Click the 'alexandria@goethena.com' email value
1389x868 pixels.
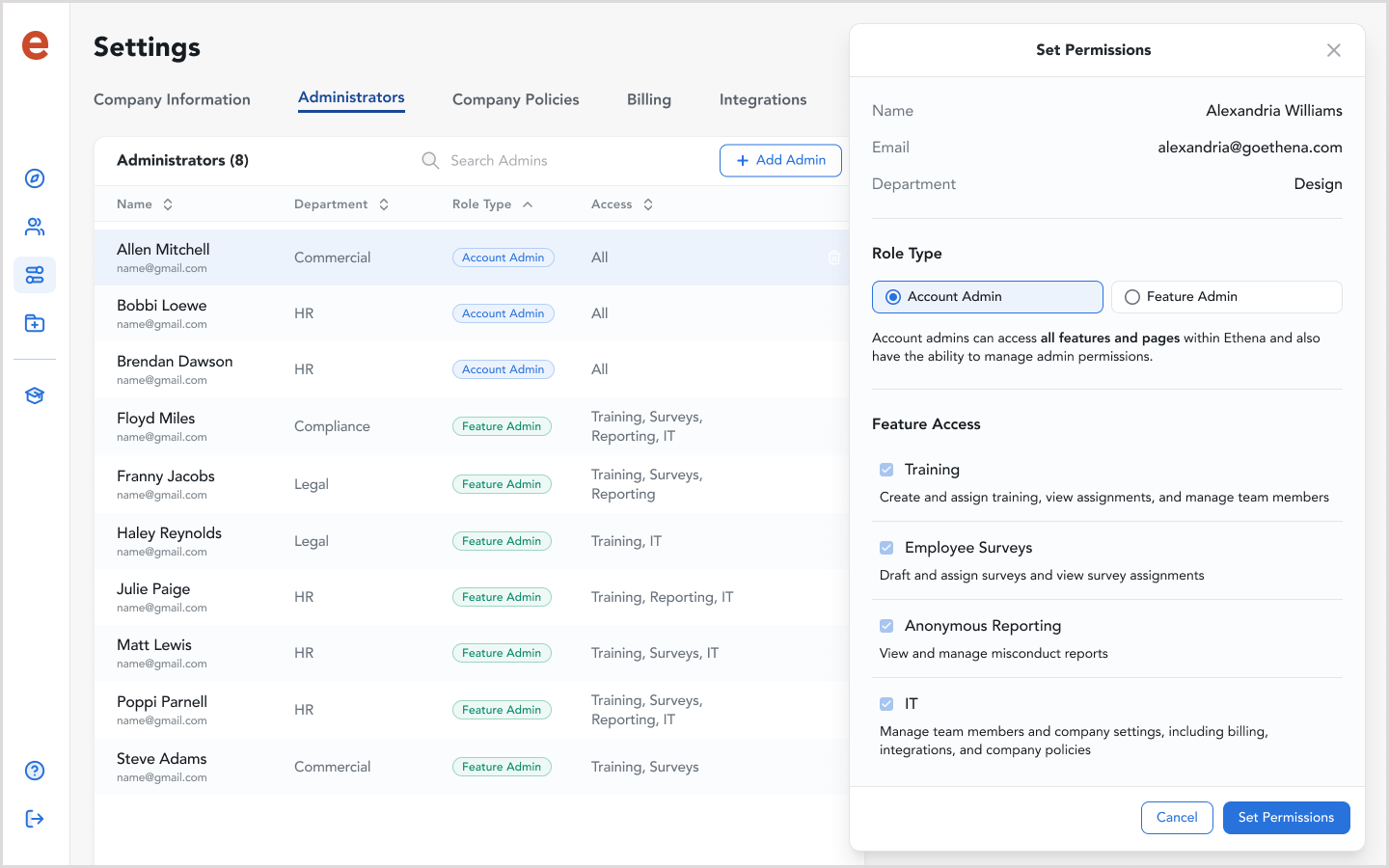[x=1250, y=148]
